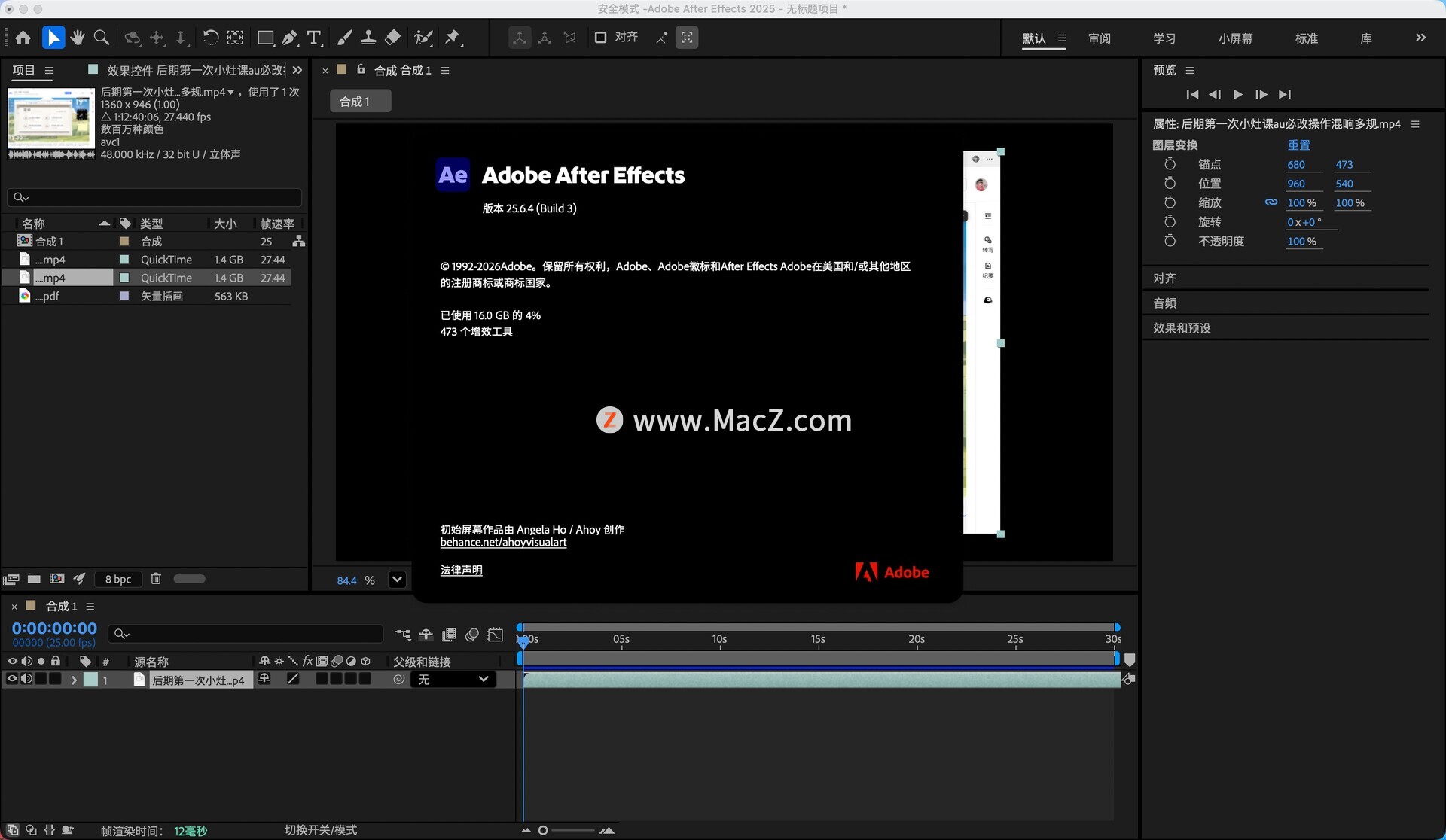Switch to the 学习 workspace tab
Viewport: 1446px width, 840px height.
(x=1164, y=38)
